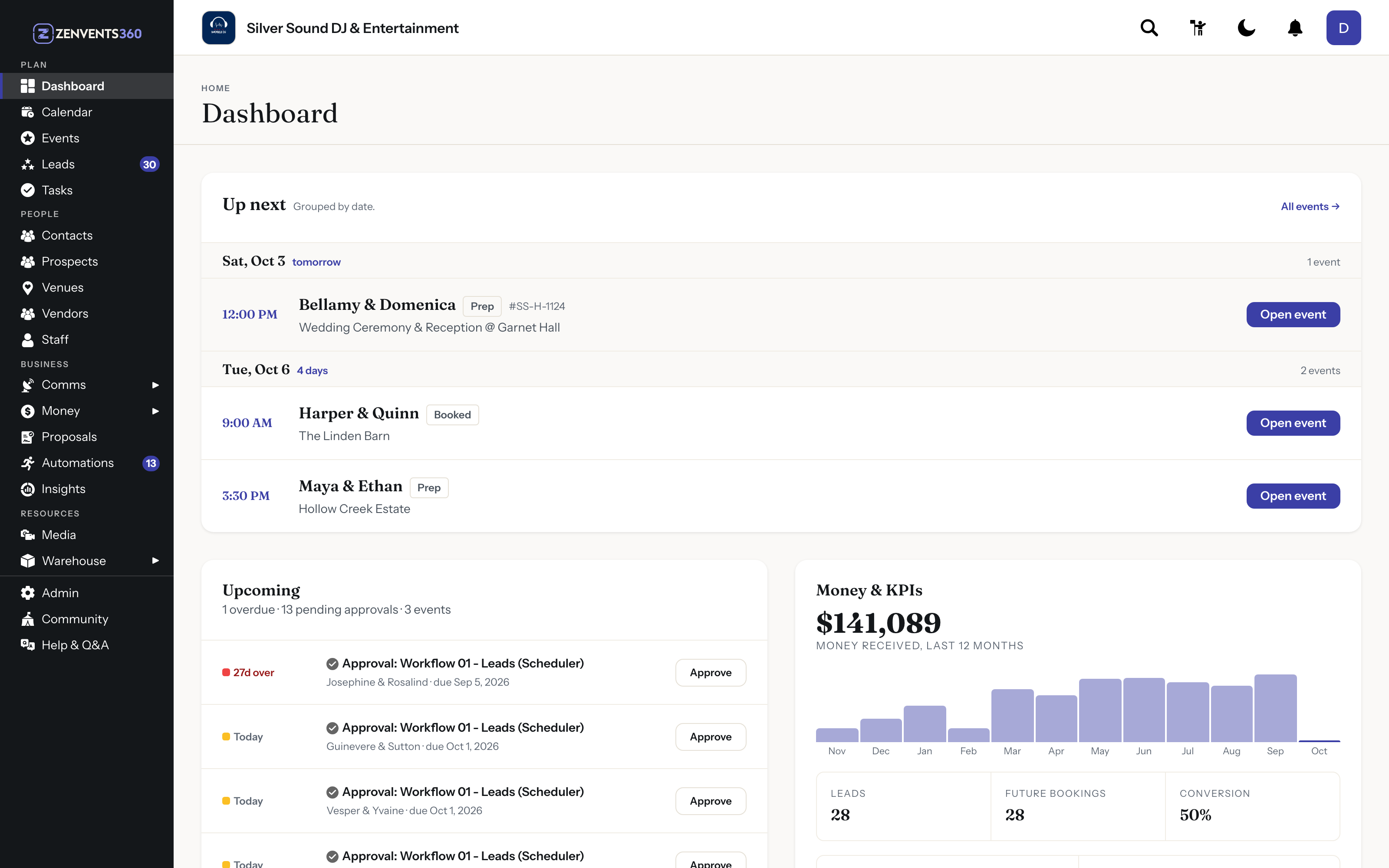Follow the All events link
1389x868 pixels.
coord(1310,207)
